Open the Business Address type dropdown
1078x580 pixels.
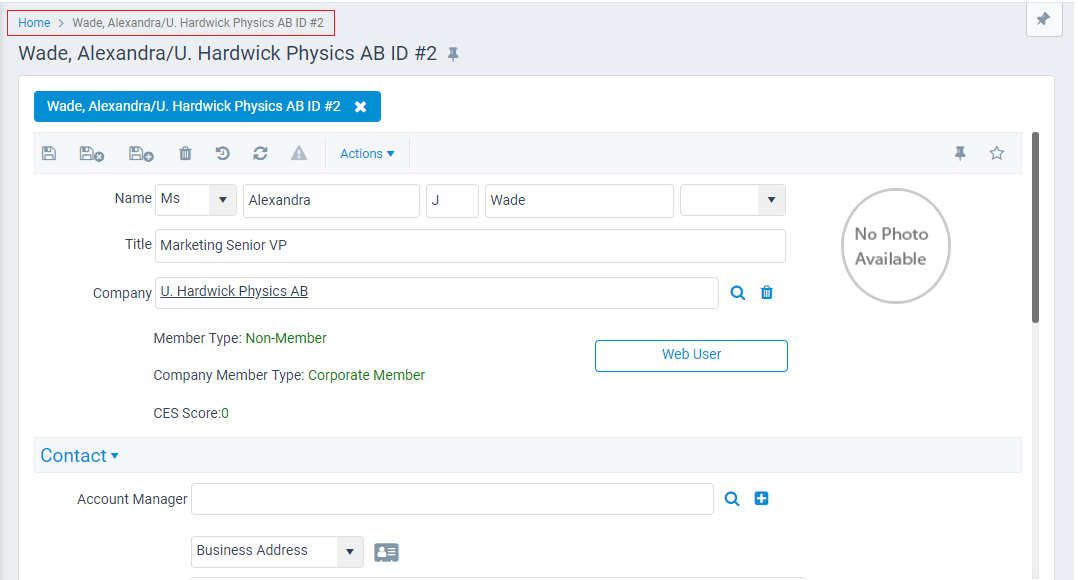[349, 551]
